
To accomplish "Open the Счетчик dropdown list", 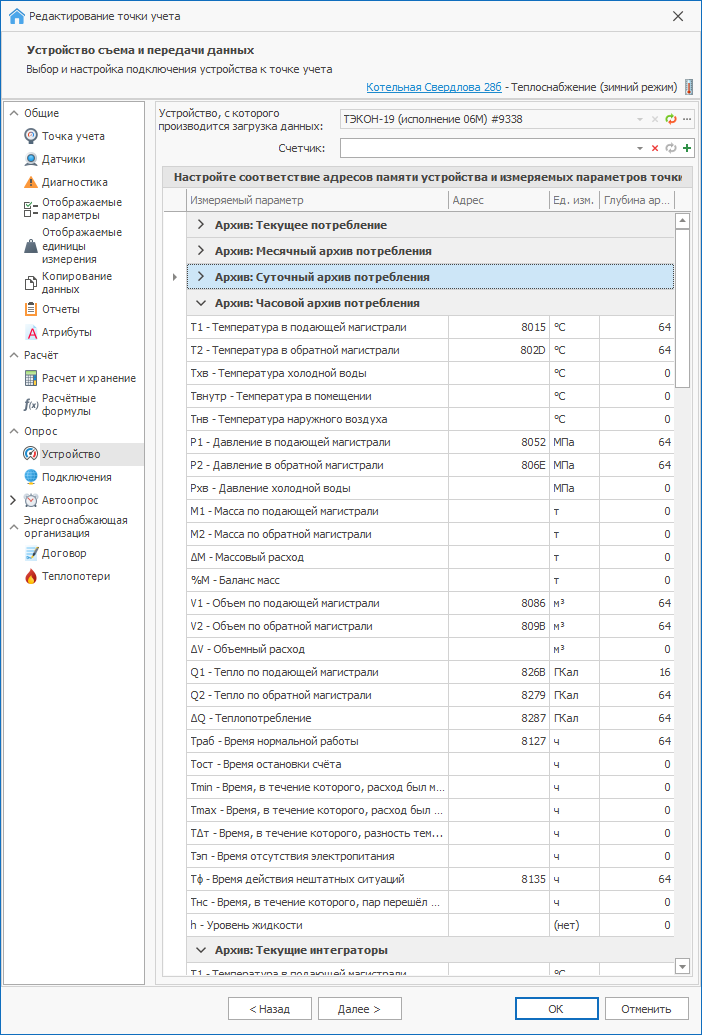I will pos(640,148).
